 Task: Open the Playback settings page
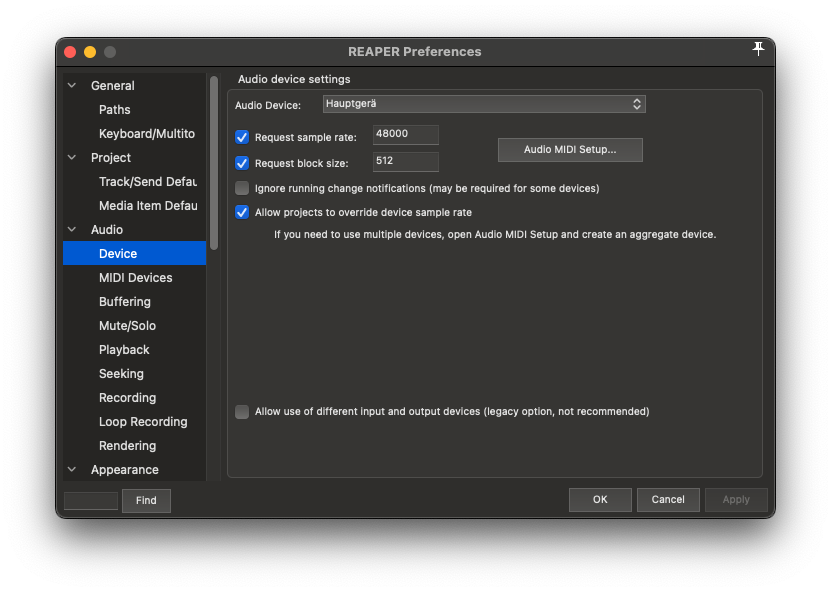124,350
